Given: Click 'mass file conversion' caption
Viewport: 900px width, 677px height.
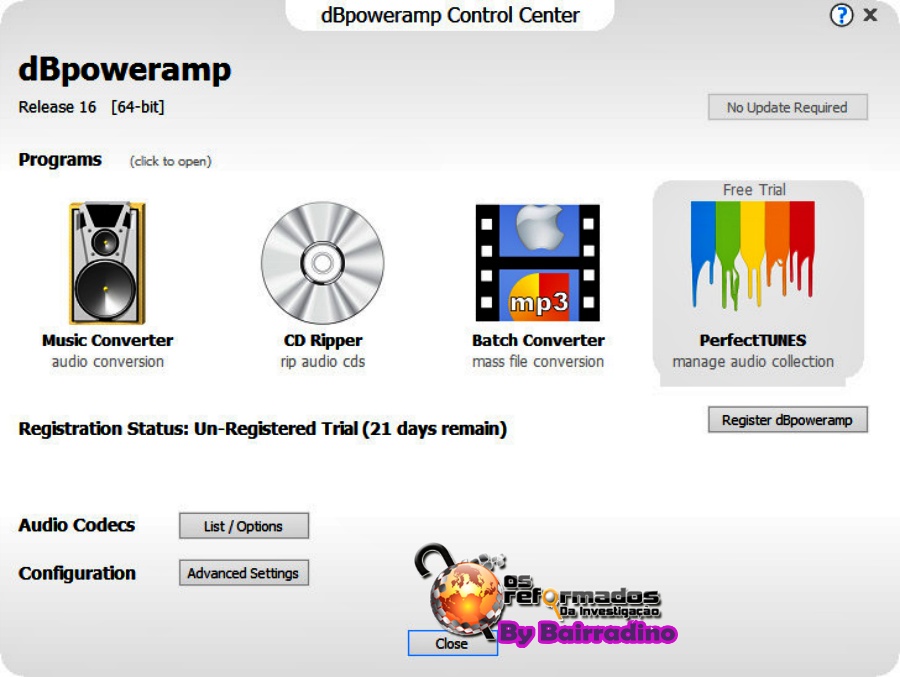Looking at the screenshot, I should point(538,362).
